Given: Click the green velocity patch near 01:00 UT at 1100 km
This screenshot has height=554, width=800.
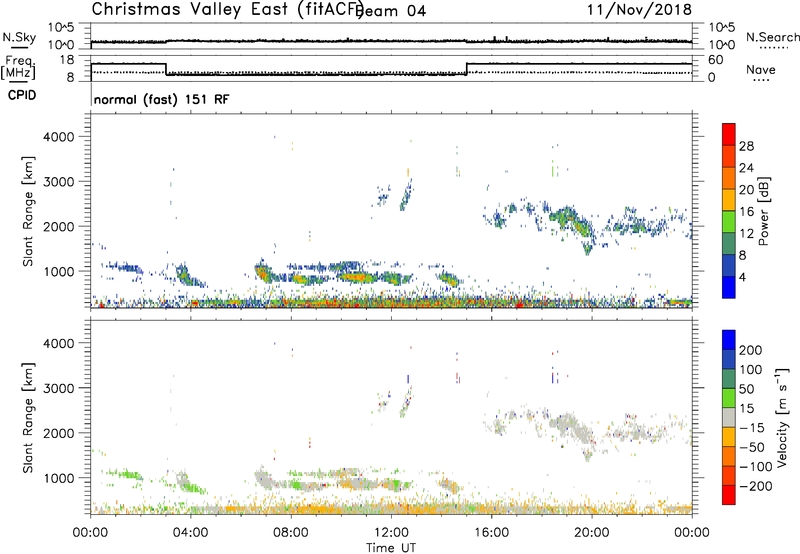Looking at the screenshot, I should (124, 474).
